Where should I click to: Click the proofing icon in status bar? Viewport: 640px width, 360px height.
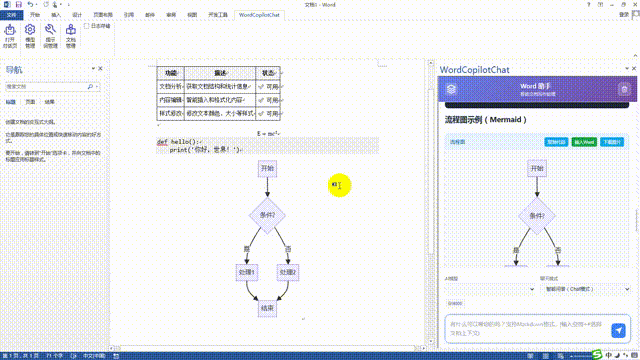[x=74, y=356]
